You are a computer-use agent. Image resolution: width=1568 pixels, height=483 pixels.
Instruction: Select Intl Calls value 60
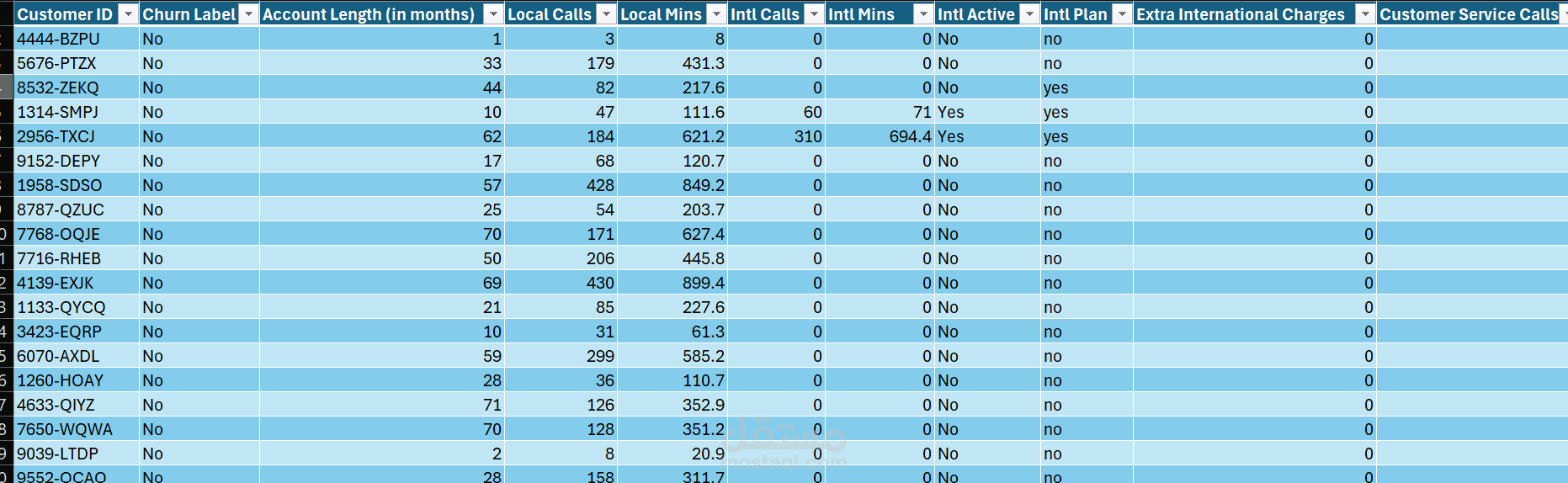tap(776, 112)
